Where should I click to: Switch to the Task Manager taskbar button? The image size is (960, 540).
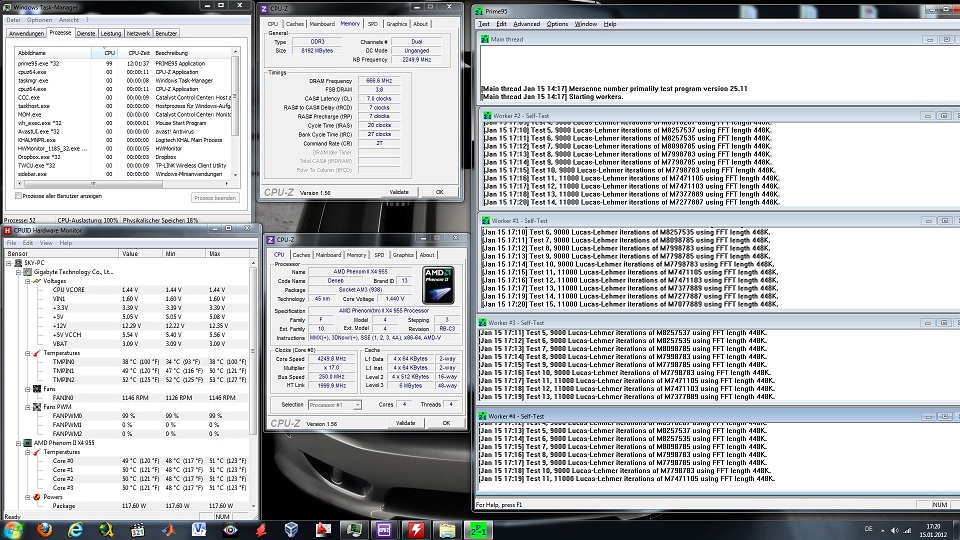click(354, 530)
